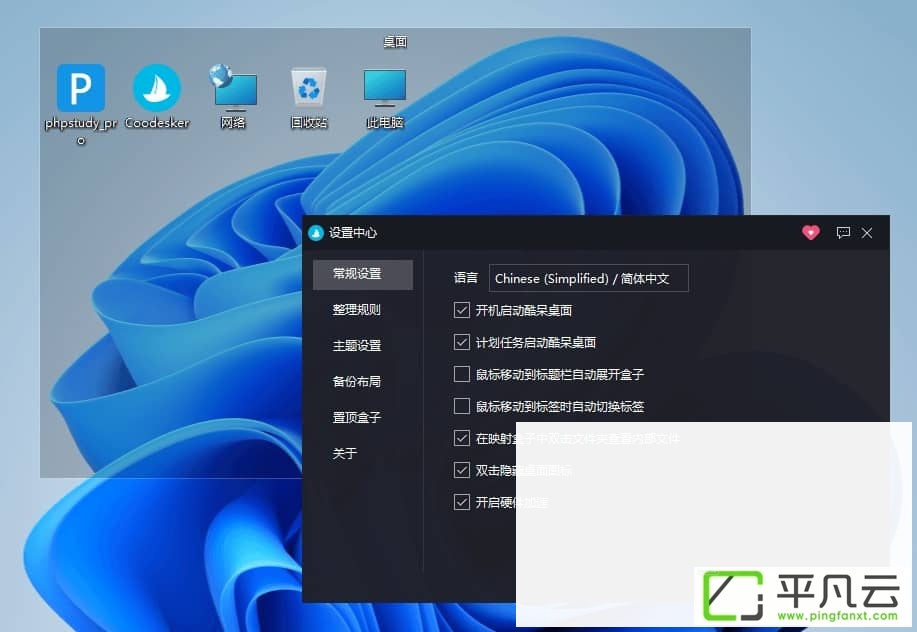Viewport: 917px width, 632px height.
Task: Enable 鼠标移动到标签时自动切换标签
Action: (461, 406)
